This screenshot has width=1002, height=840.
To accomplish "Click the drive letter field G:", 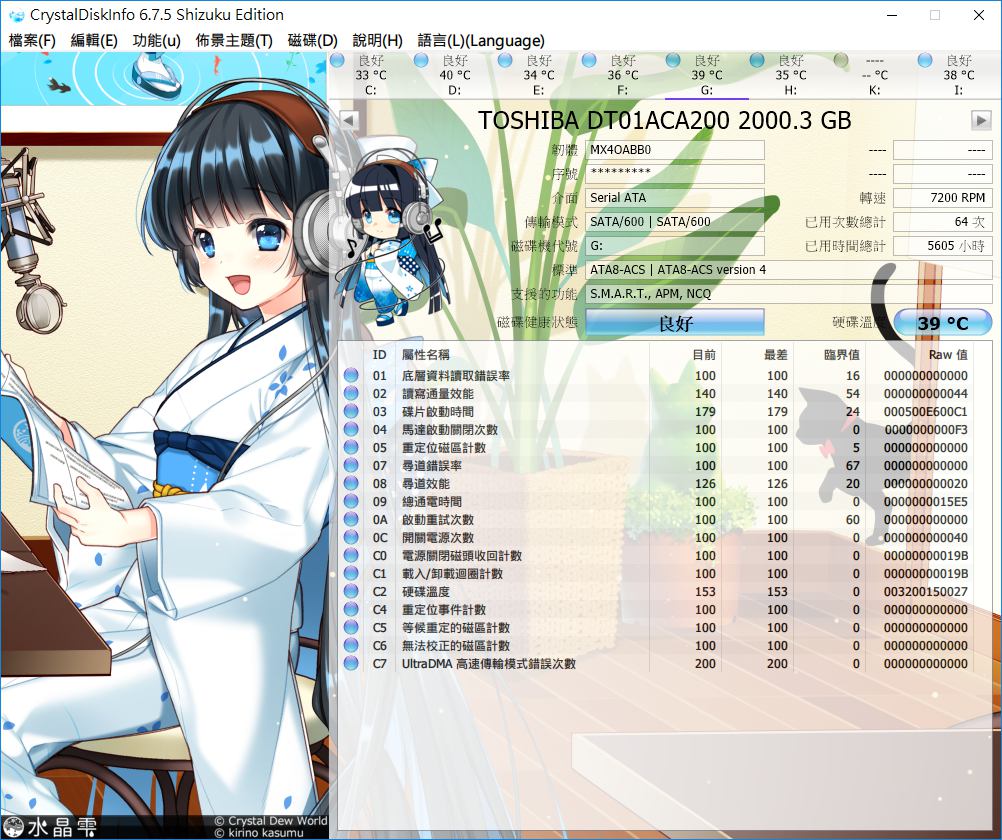I will pos(675,246).
